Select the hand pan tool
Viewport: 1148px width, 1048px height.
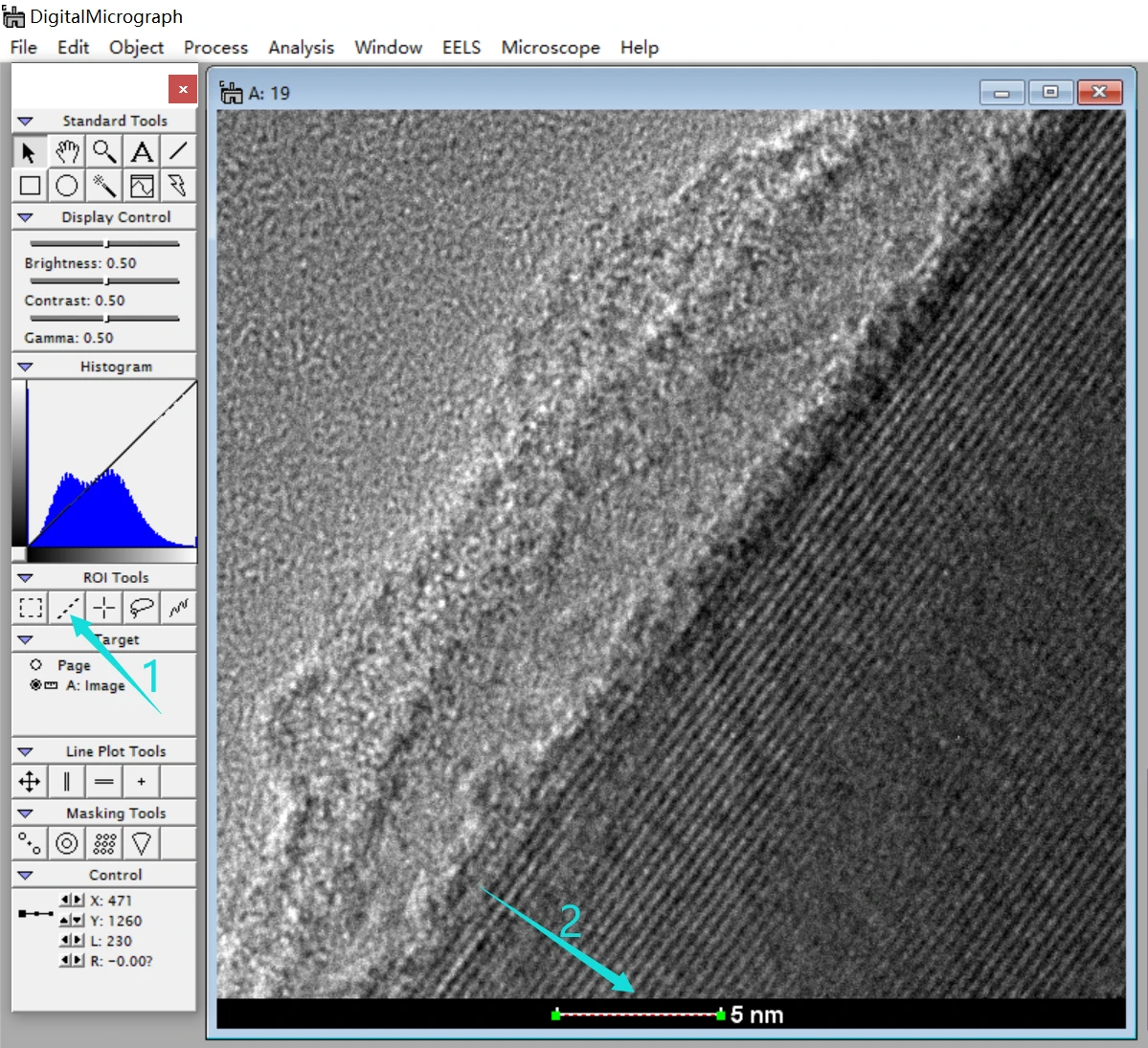[x=67, y=152]
